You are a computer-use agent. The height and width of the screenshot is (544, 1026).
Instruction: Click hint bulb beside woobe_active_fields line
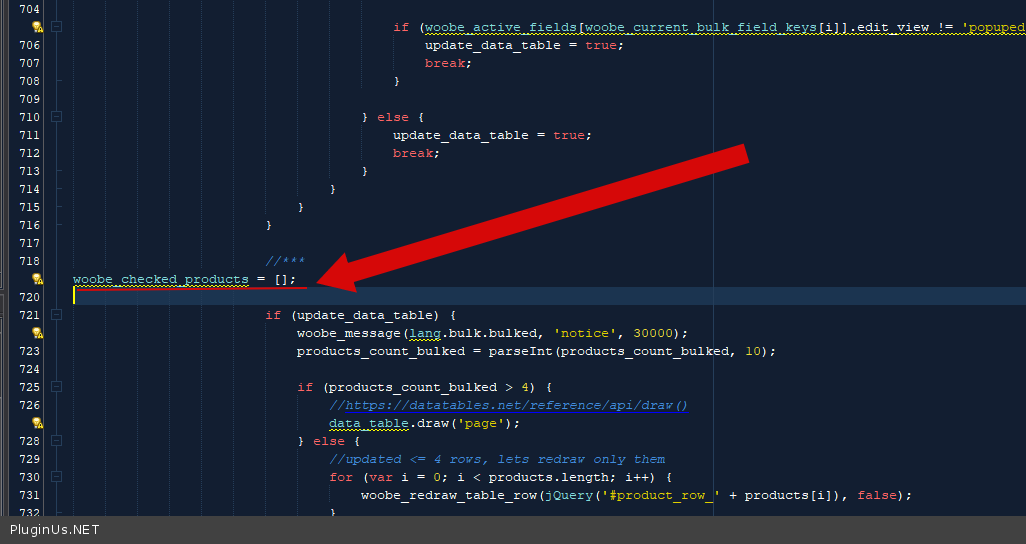coord(37,27)
